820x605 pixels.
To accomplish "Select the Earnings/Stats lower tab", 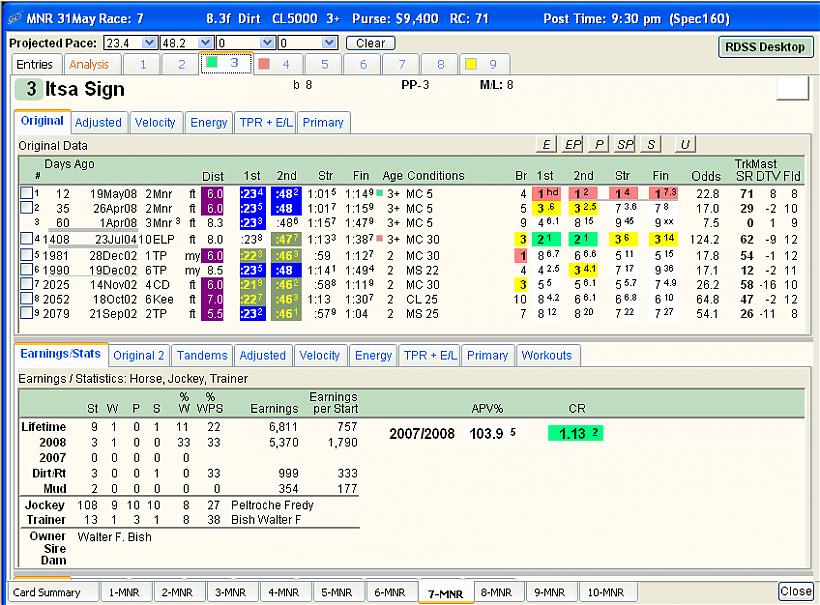I will point(61,354).
